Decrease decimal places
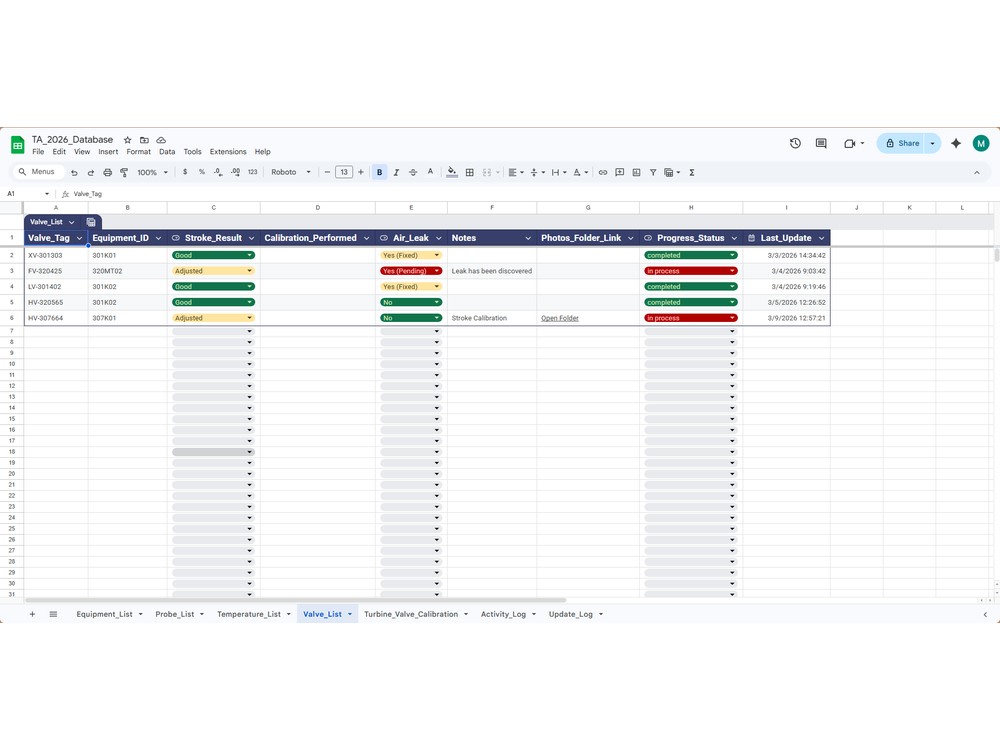1000x750 pixels. pos(218,172)
